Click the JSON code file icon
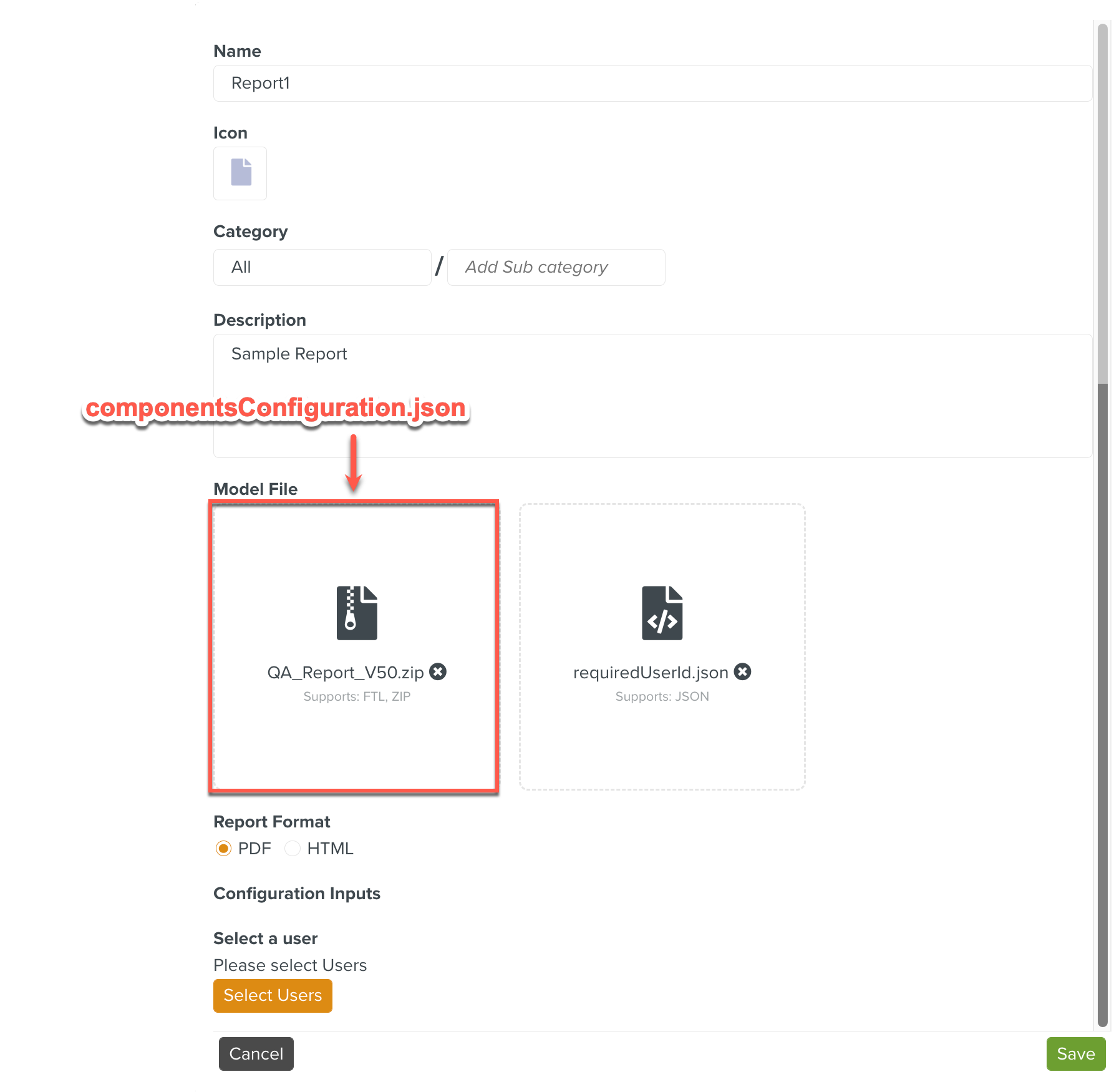The width and height of the screenshot is (1114, 1092). tap(662, 612)
